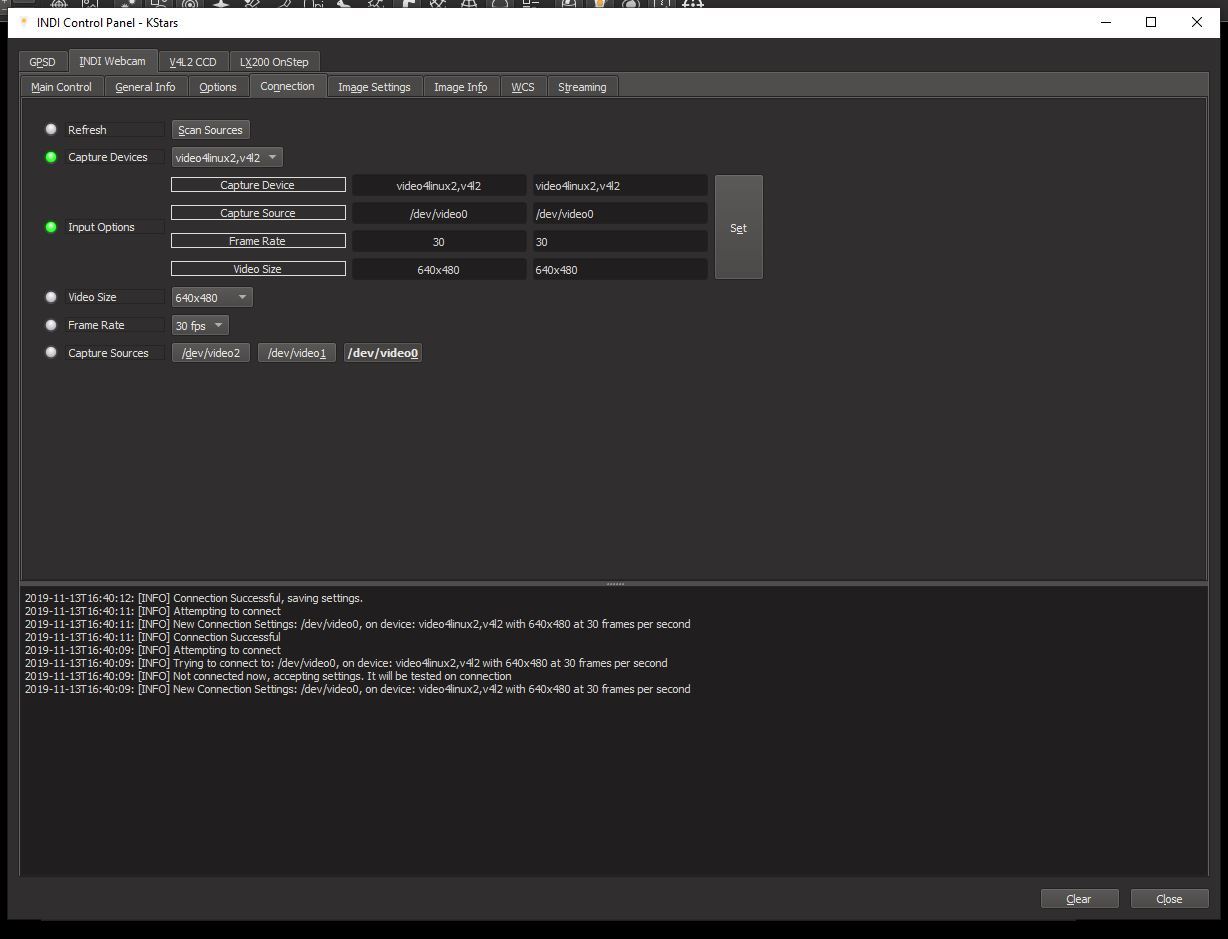The image size is (1228, 939).
Task: Go to the Main Control tab
Action: (x=61, y=87)
